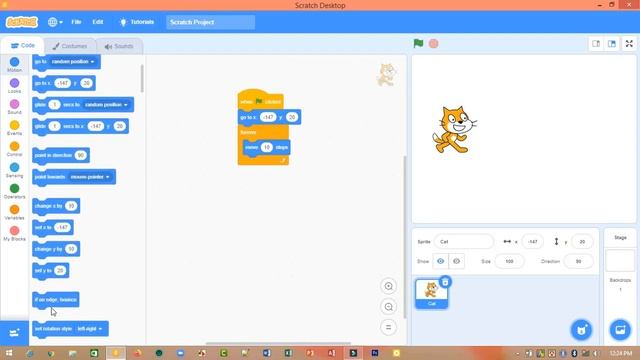The image size is (640, 360).
Task: Click the sprite Size field
Action: click(509, 261)
